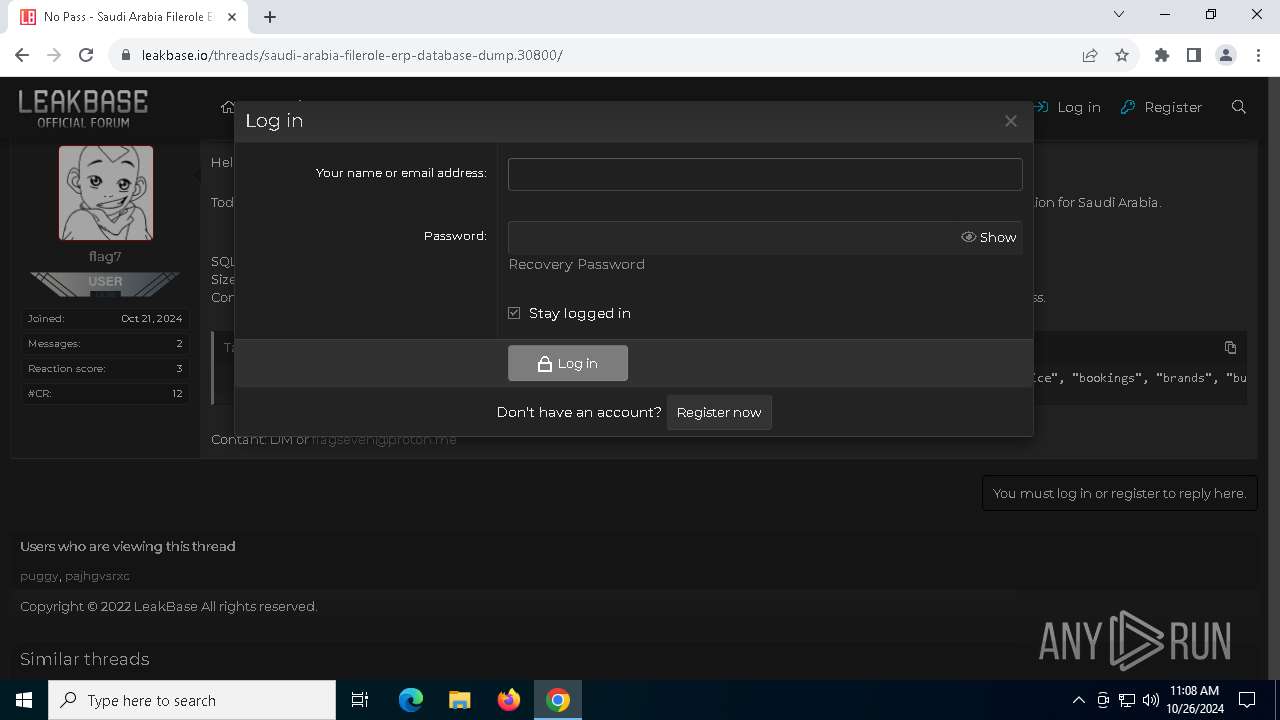Click the name or email address field
Viewport: 1280px width, 720px height.
pos(765,174)
